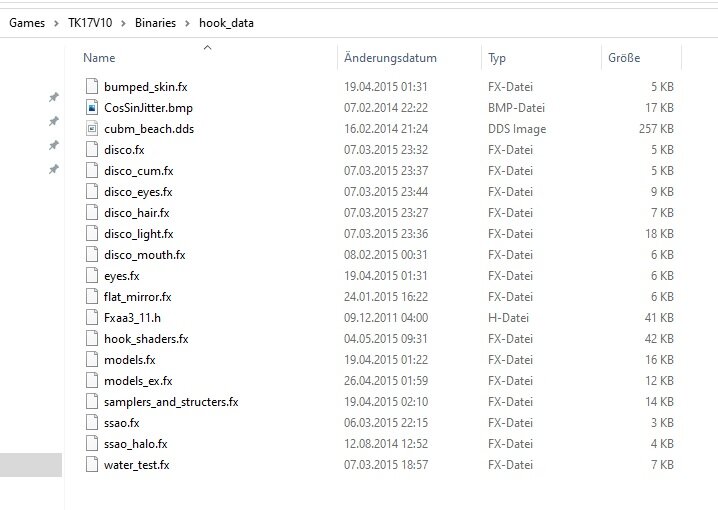718x510 pixels.
Task: Click the Fxaa3_11.h file icon
Action: pyautogui.click(x=92, y=318)
